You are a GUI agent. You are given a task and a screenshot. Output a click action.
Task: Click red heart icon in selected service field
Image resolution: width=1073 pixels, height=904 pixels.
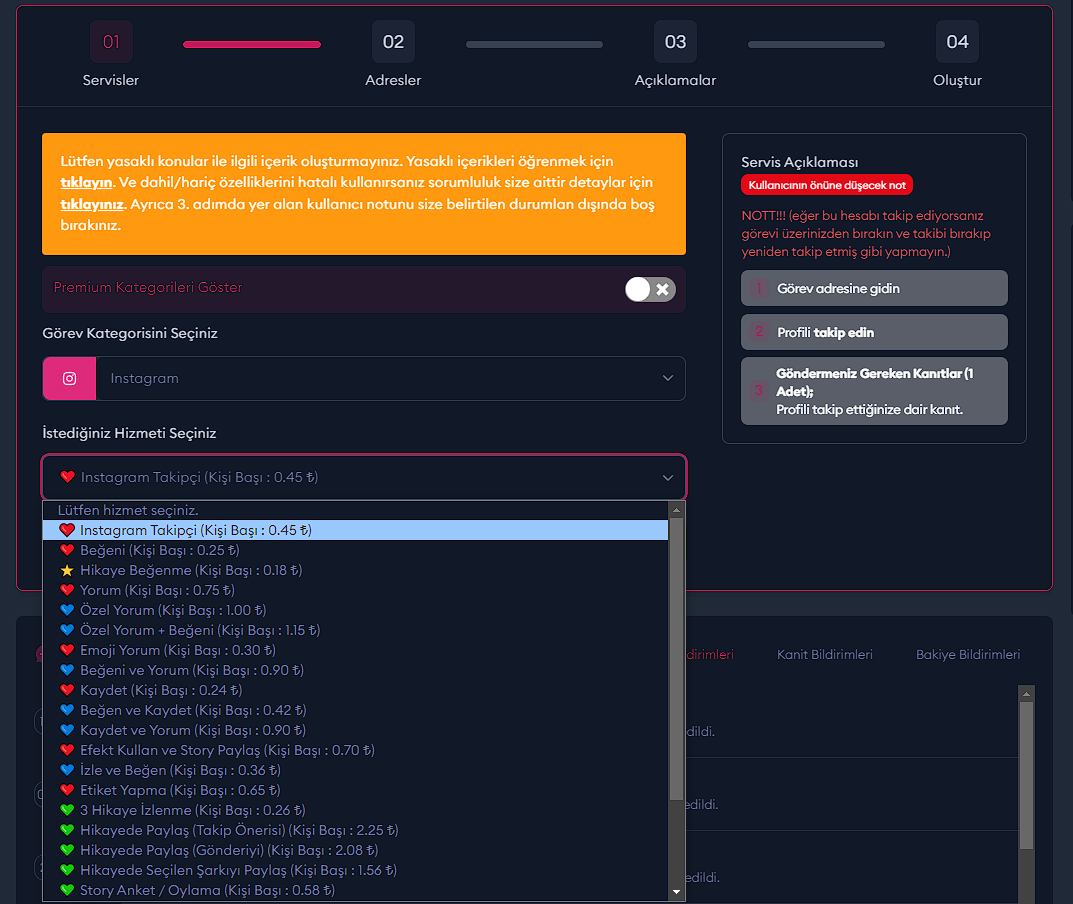(x=67, y=477)
